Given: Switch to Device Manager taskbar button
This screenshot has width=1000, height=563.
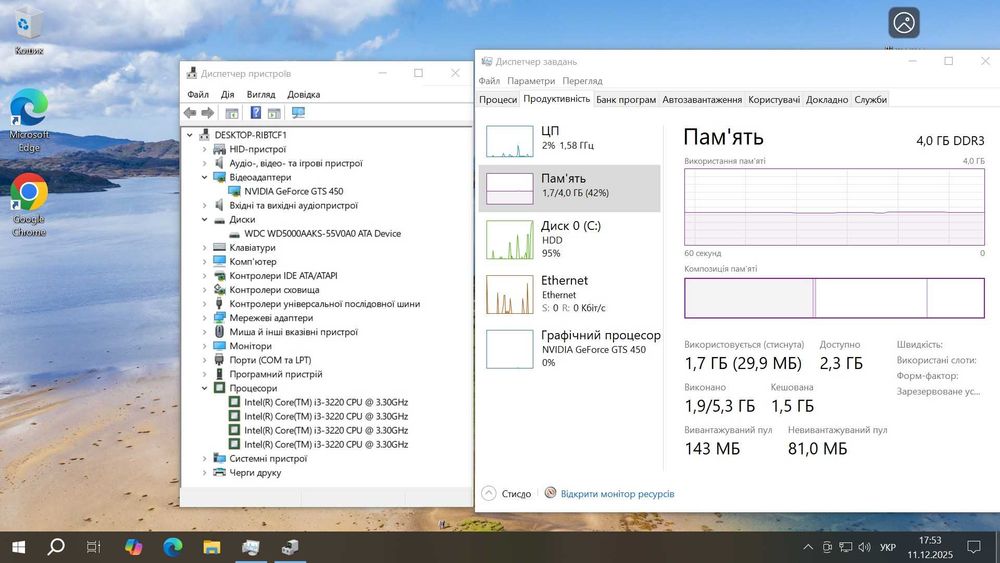Looking at the screenshot, I should pyautogui.click(x=290, y=546).
